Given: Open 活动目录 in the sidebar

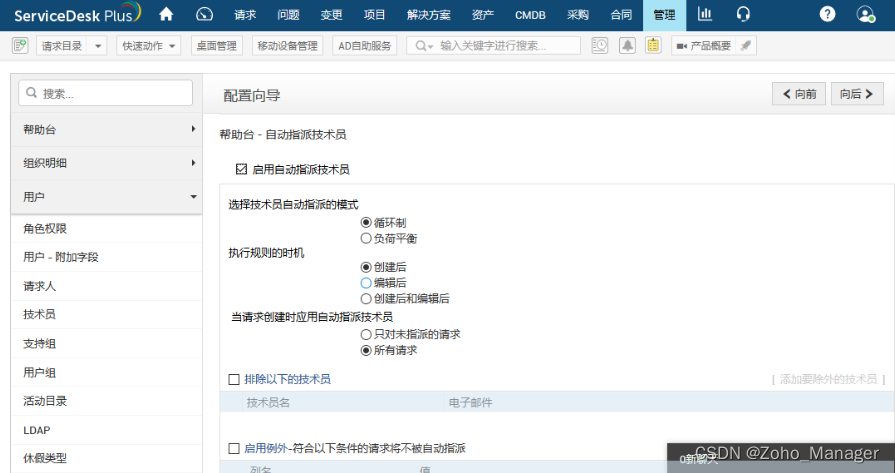Looking at the screenshot, I should coord(107,401).
